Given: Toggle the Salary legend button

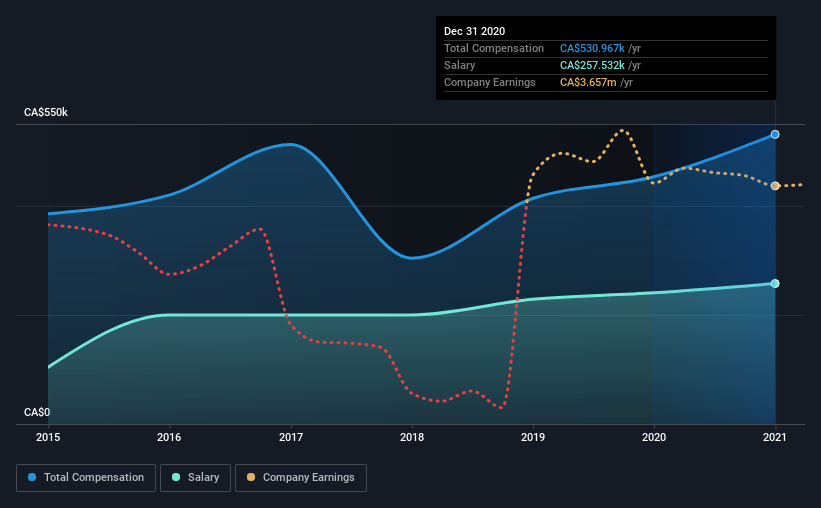Looking at the screenshot, I should pyautogui.click(x=195, y=478).
